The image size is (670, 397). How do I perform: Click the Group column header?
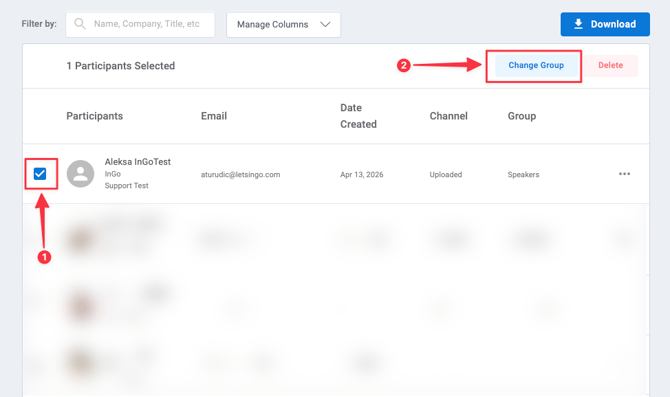click(x=522, y=116)
